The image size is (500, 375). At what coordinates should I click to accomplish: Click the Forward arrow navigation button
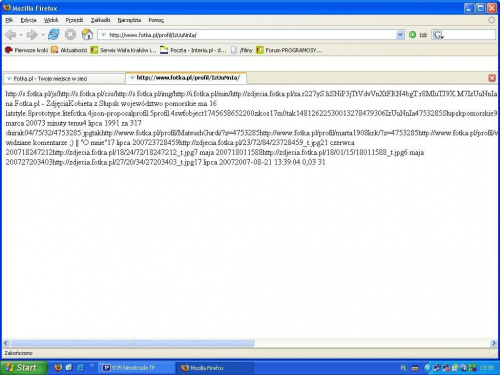[x=32, y=34]
